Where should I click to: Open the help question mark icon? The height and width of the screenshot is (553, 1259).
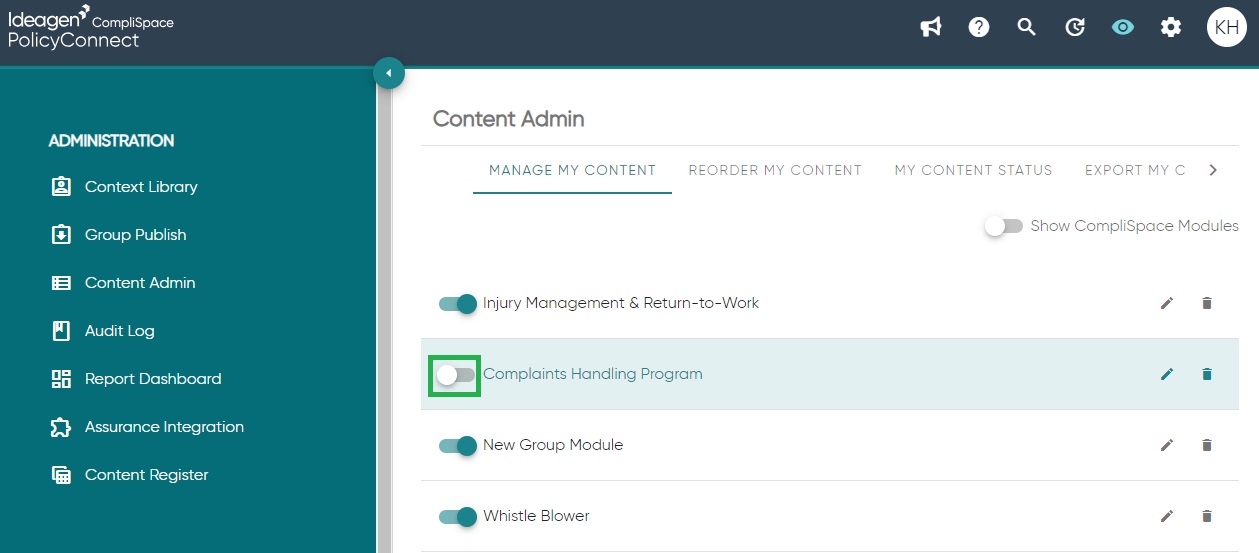pyautogui.click(x=979, y=28)
